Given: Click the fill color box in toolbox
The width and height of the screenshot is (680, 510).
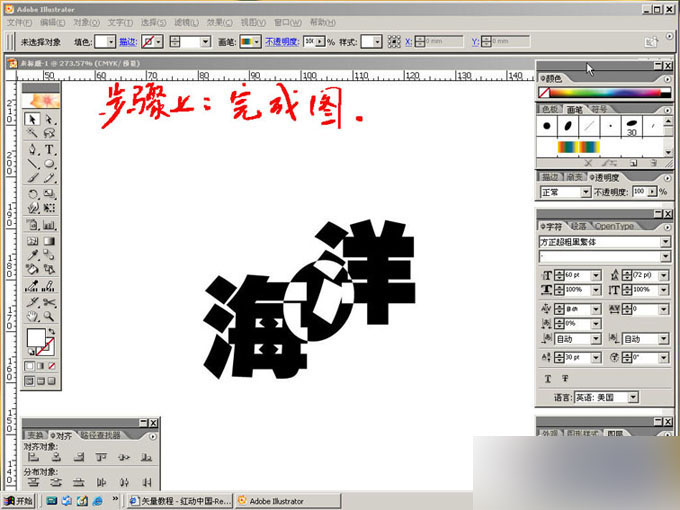Looking at the screenshot, I should pos(36,338).
